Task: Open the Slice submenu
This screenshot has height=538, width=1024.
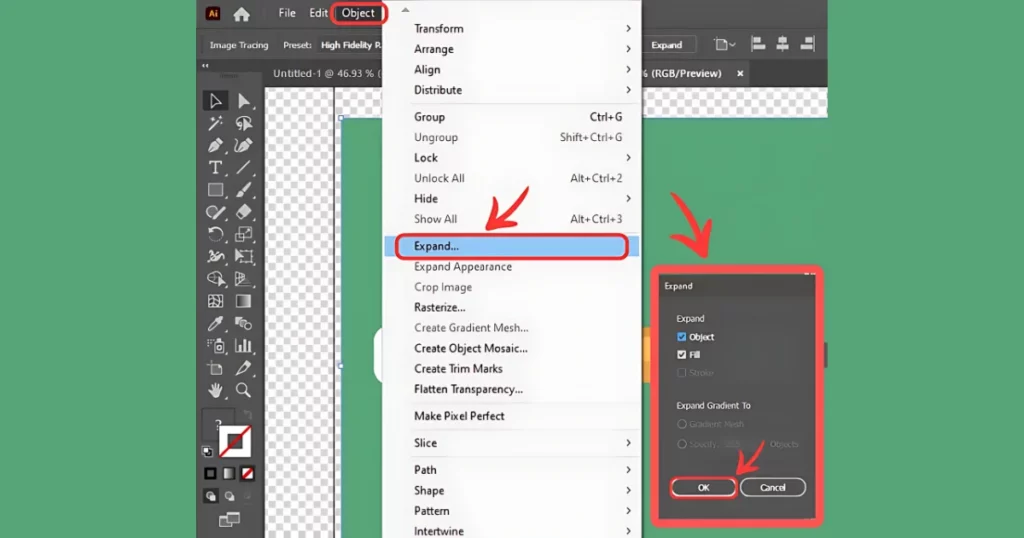Action: click(x=512, y=443)
